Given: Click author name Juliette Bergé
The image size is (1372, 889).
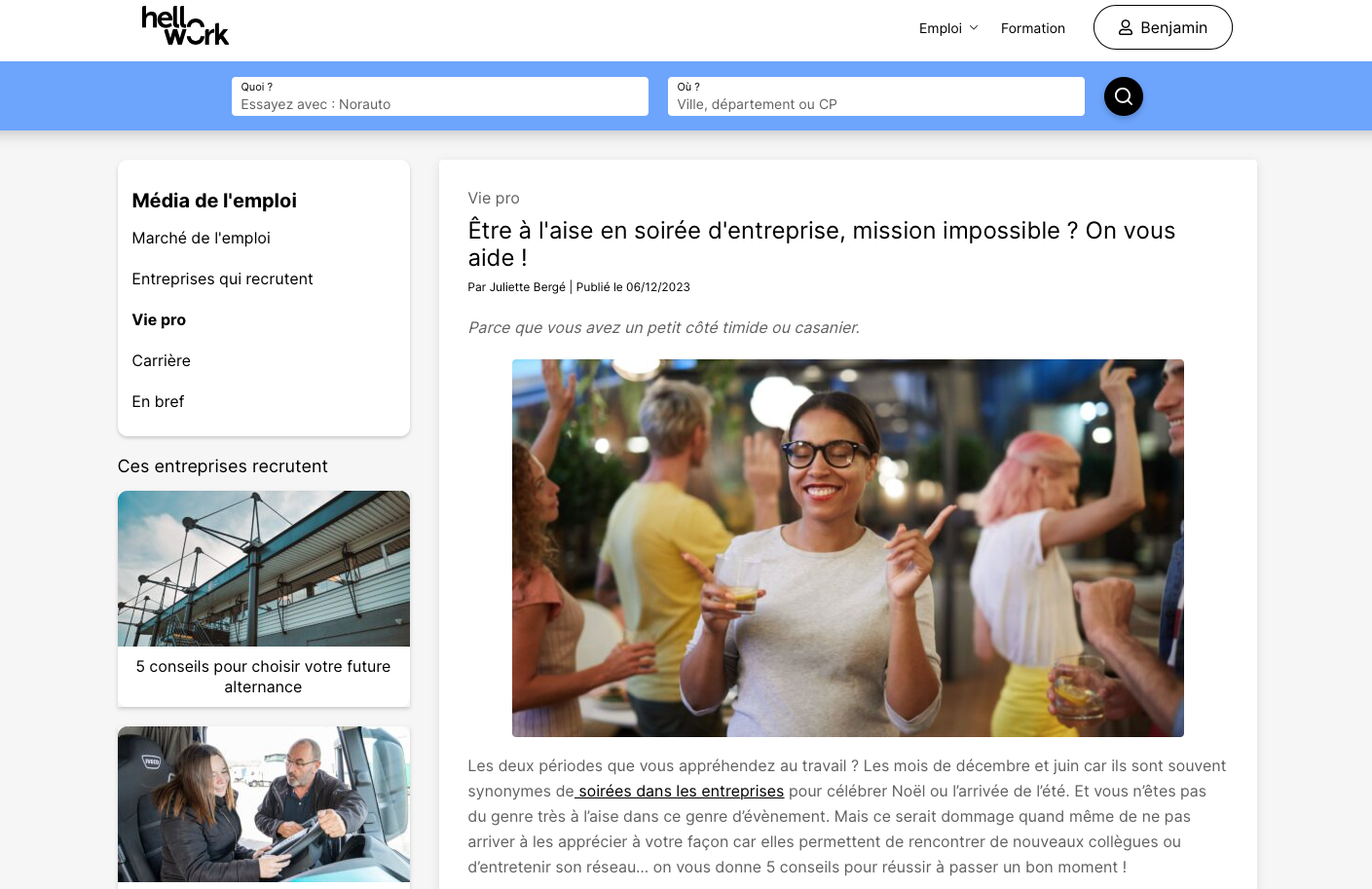Looking at the screenshot, I should click(527, 287).
